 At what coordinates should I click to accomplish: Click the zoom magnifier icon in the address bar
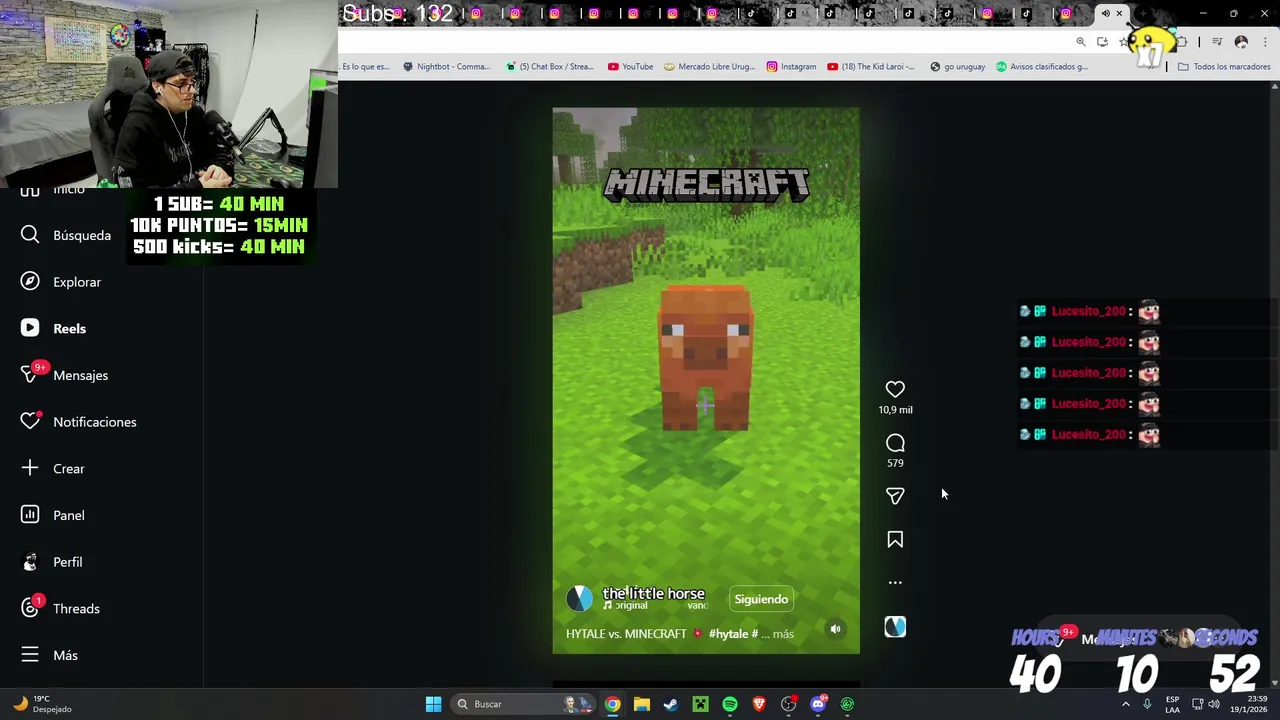tap(1081, 42)
